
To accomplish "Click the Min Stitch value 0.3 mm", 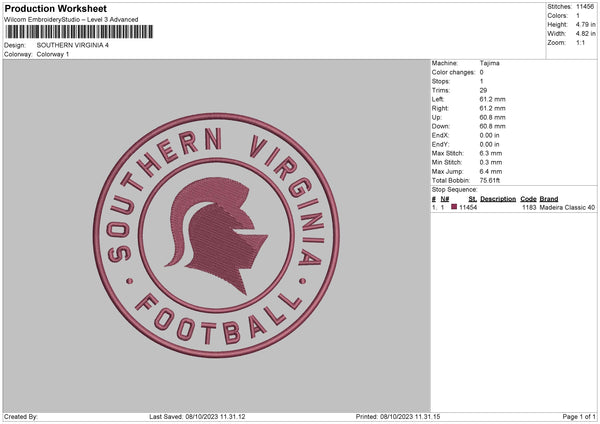I will click(x=491, y=163).
